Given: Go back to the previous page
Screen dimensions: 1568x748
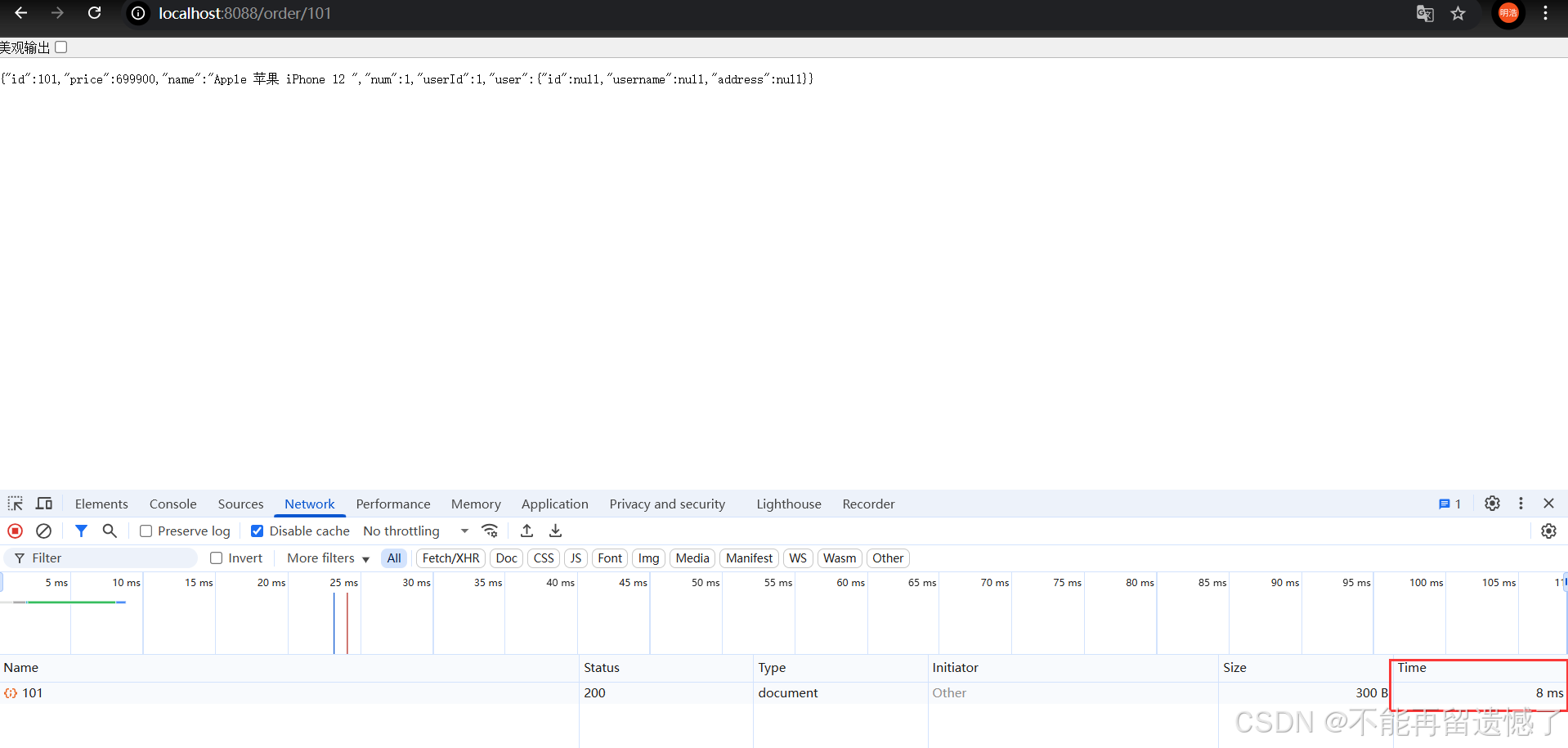Looking at the screenshot, I should pos(21,13).
